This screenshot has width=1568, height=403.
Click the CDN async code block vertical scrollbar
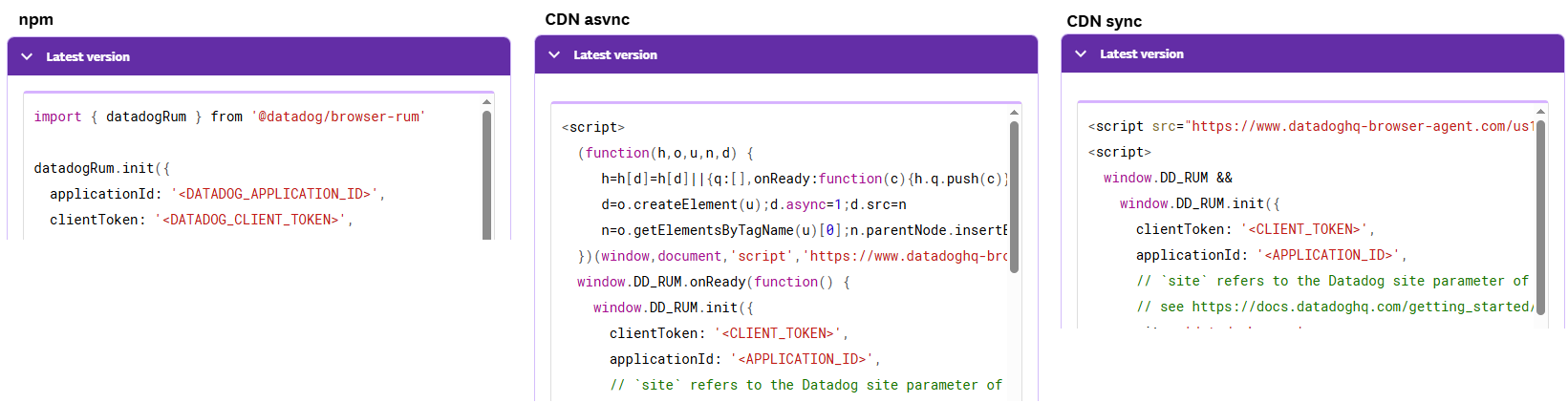[x=1014, y=197]
